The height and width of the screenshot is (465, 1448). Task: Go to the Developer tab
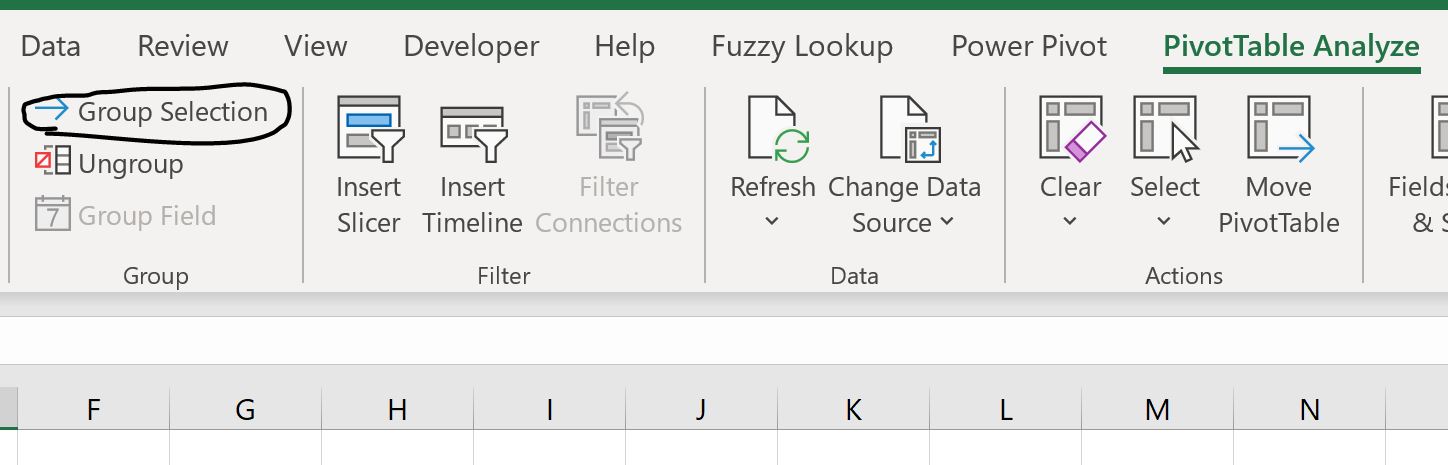pos(471,46)
